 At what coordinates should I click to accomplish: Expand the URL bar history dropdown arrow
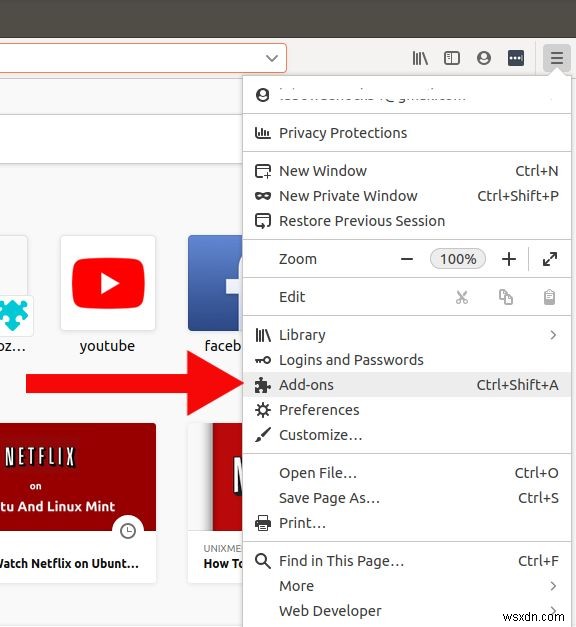[272, 58]
